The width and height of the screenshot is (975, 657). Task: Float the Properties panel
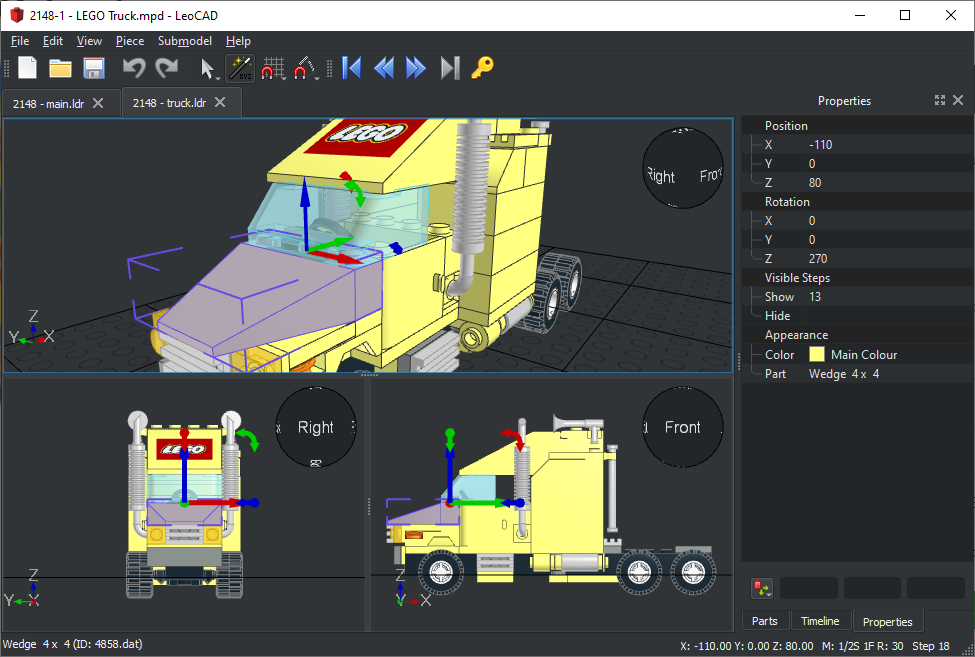point(939,101)
